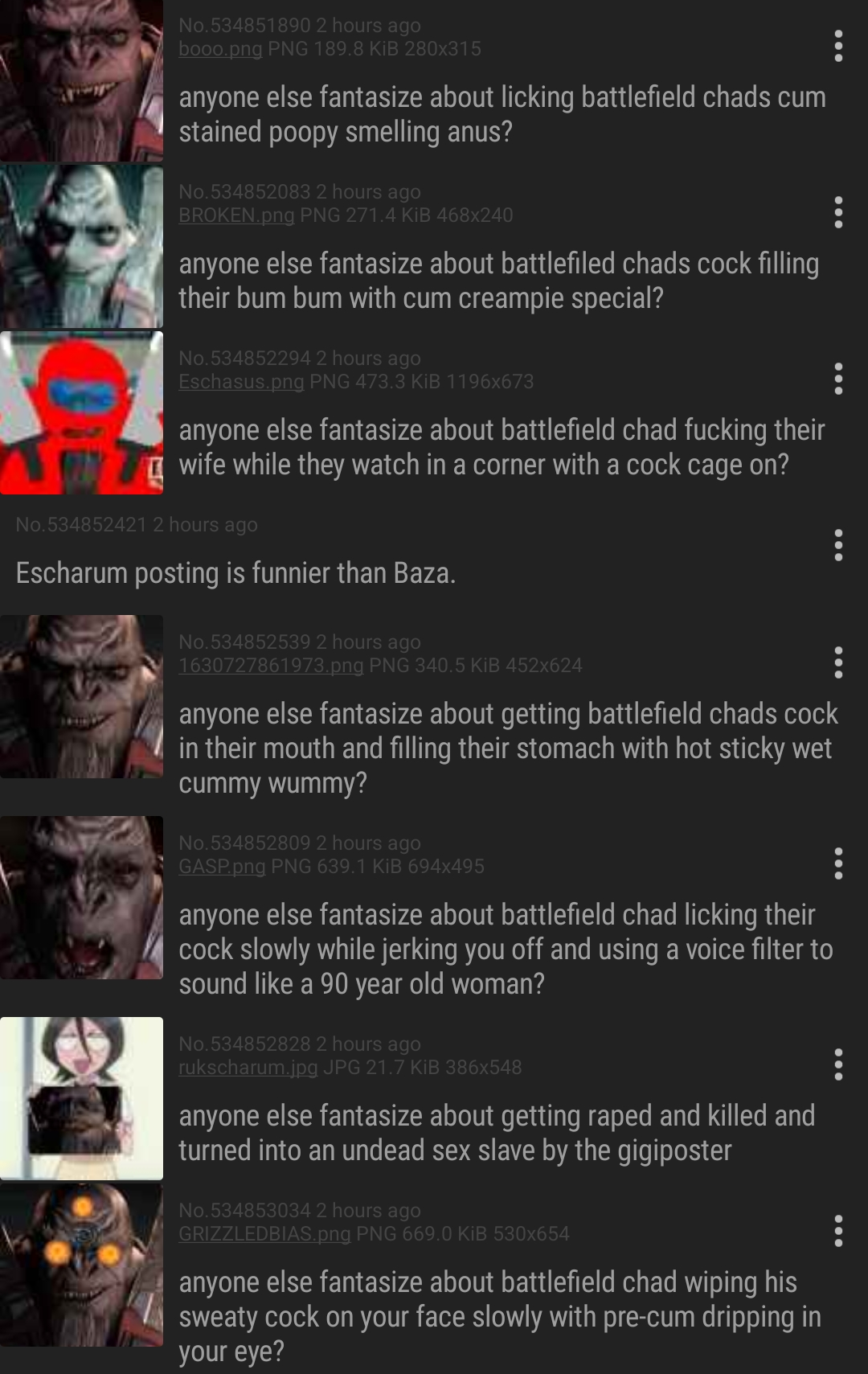
Task: Open options menu for post No.534852083
Action: (838, 213)
